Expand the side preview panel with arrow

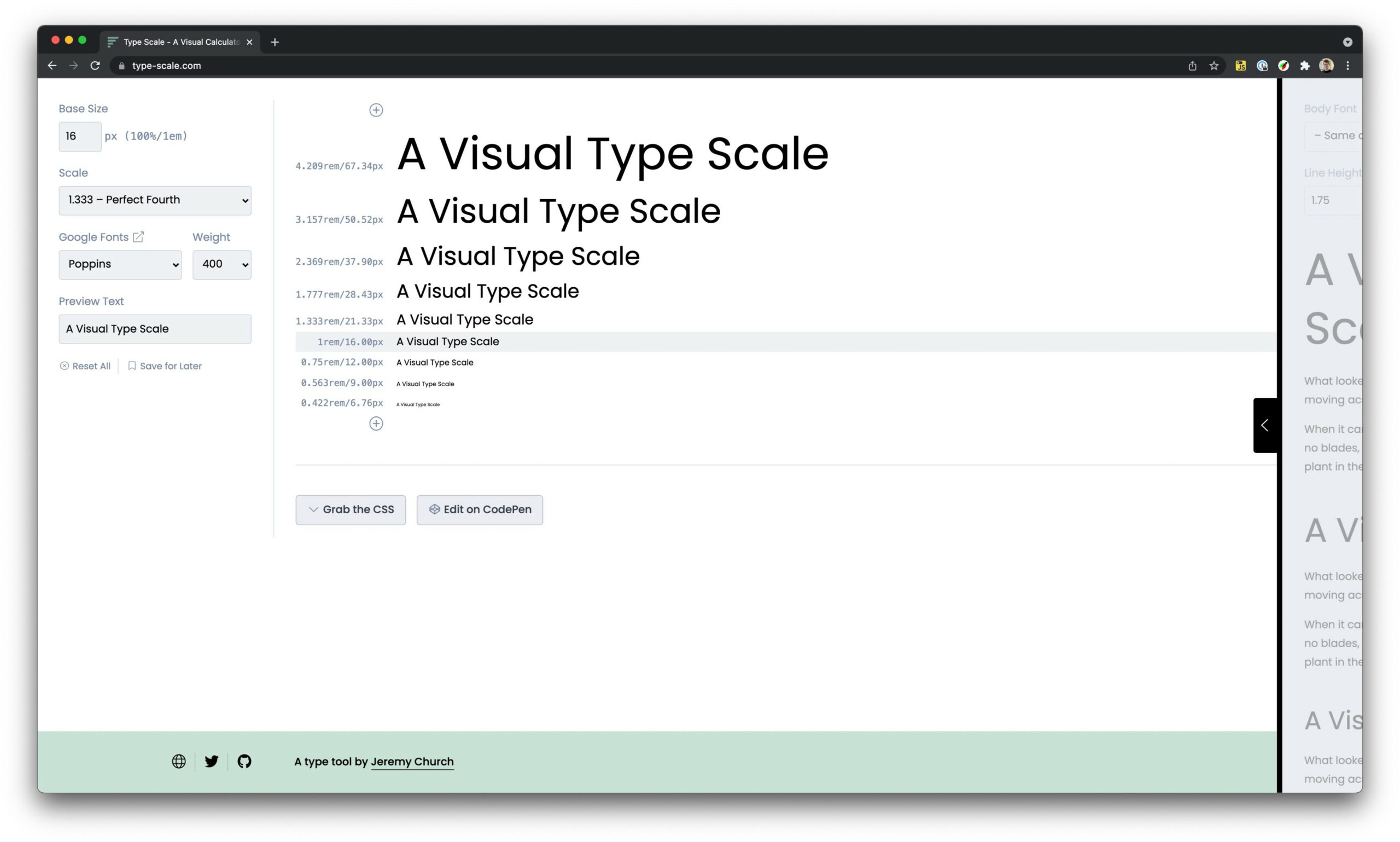1264,425
